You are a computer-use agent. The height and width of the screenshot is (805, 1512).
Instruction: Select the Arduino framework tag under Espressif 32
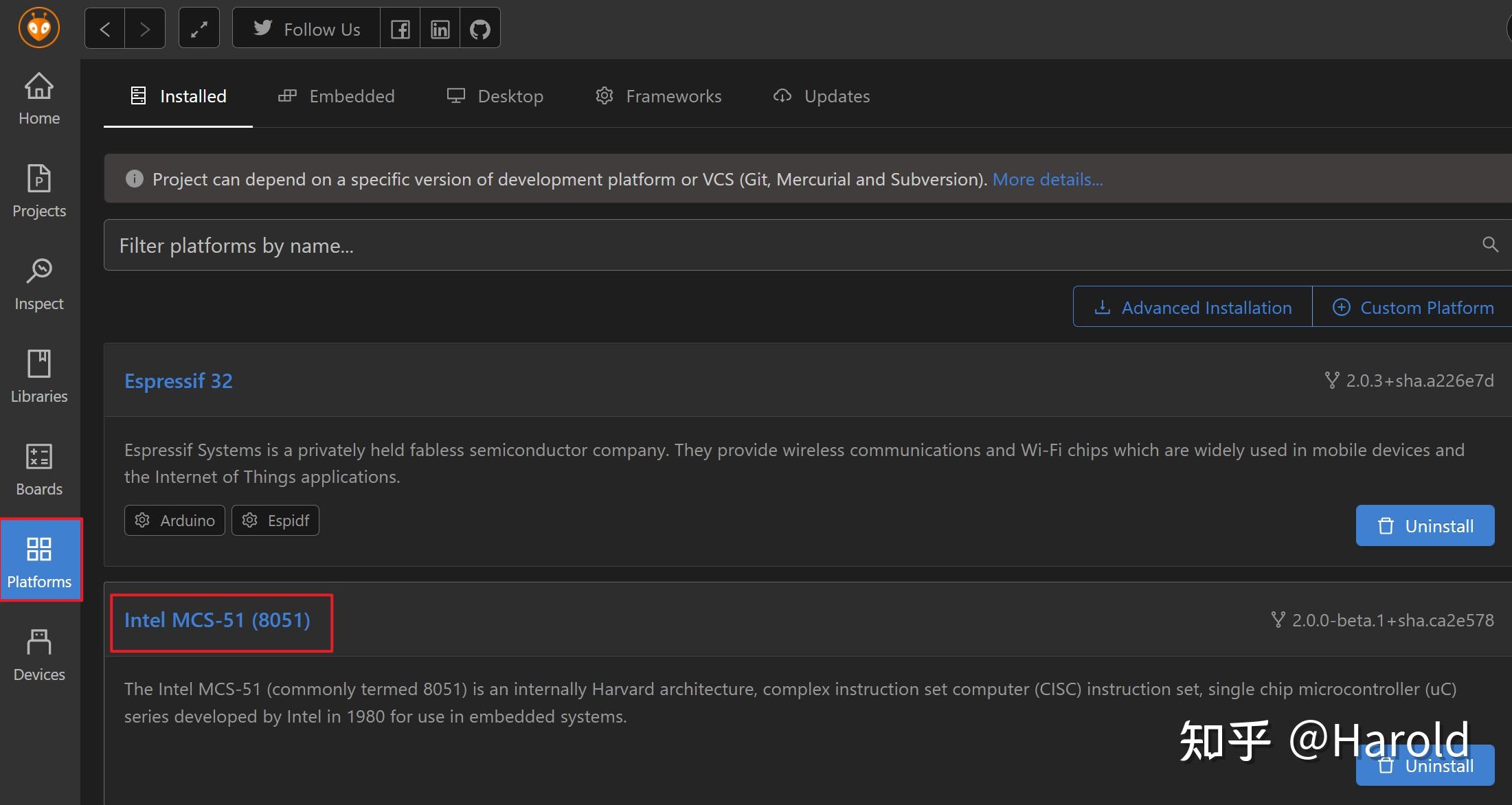coord(174,520)
